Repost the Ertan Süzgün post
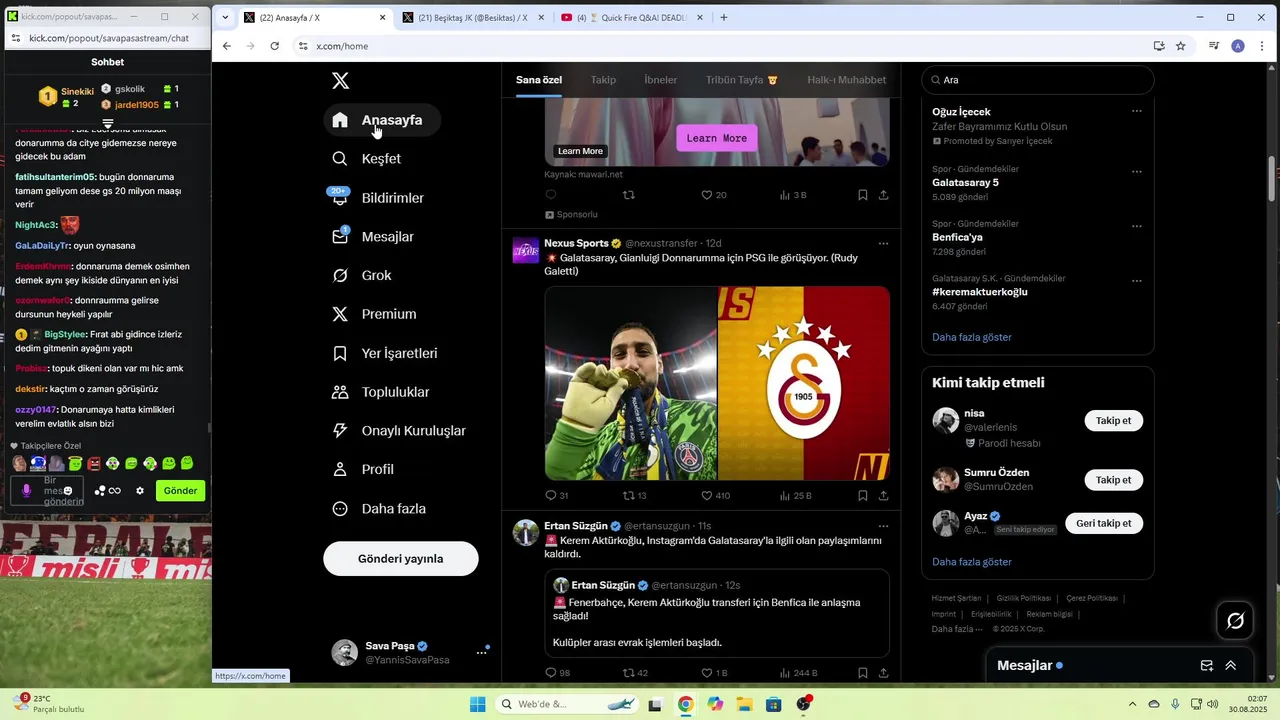 coord(628,673)
